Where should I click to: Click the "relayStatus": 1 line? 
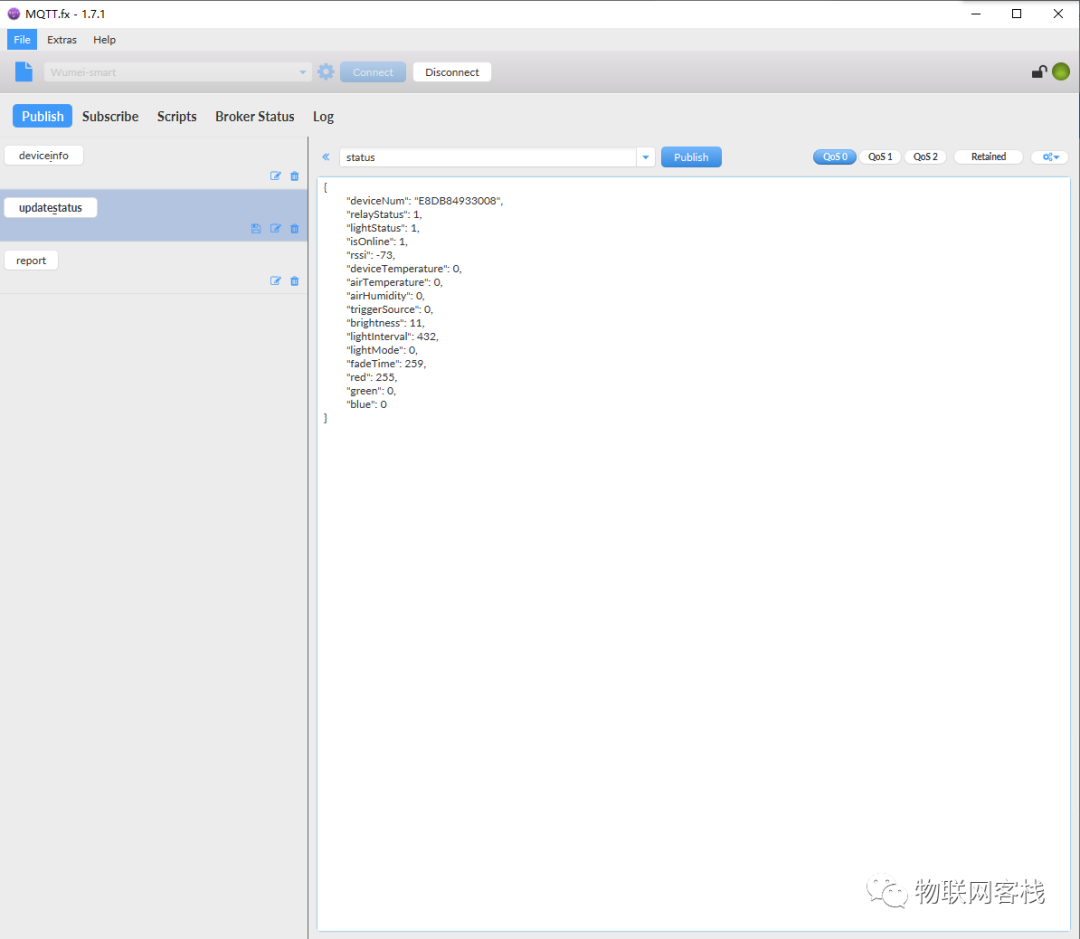coord(384,214)
